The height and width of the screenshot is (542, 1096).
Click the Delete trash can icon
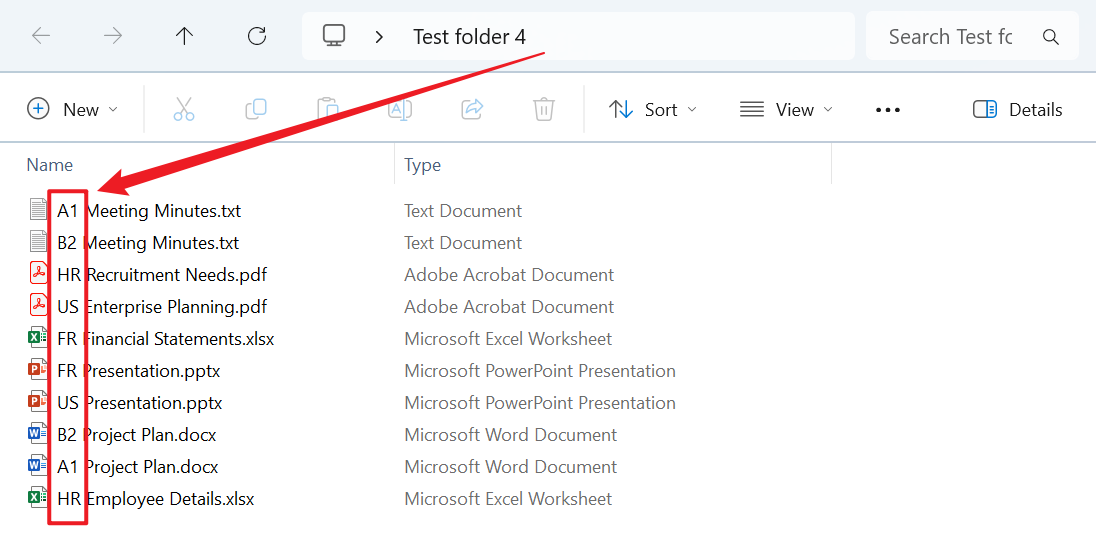pos(543,109)
